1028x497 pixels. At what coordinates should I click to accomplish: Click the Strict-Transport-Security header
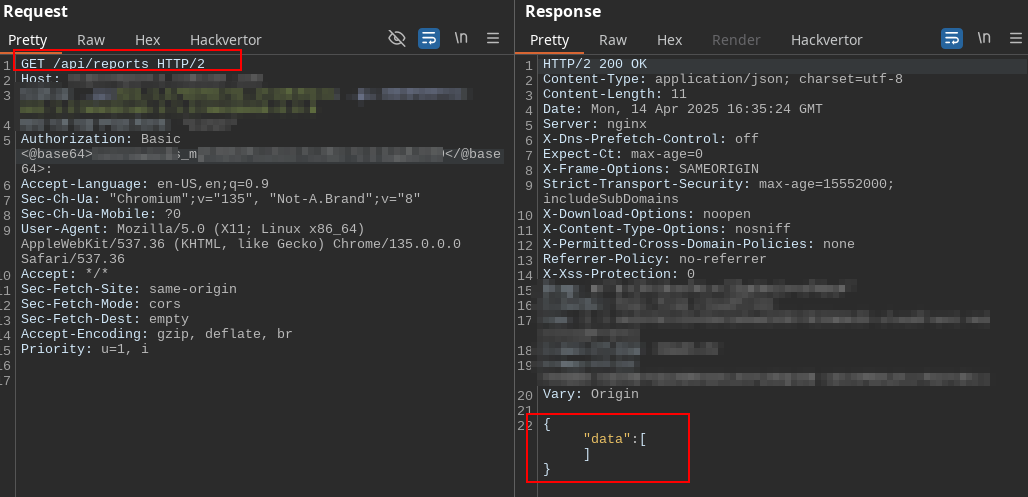pyautogui.click(x=719, y=191)
